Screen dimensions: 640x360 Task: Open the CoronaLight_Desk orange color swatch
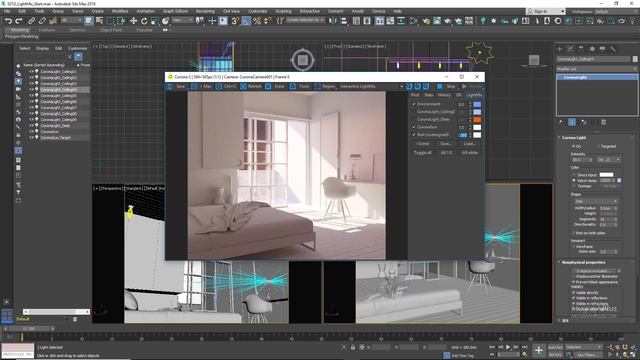click(477, 119)
